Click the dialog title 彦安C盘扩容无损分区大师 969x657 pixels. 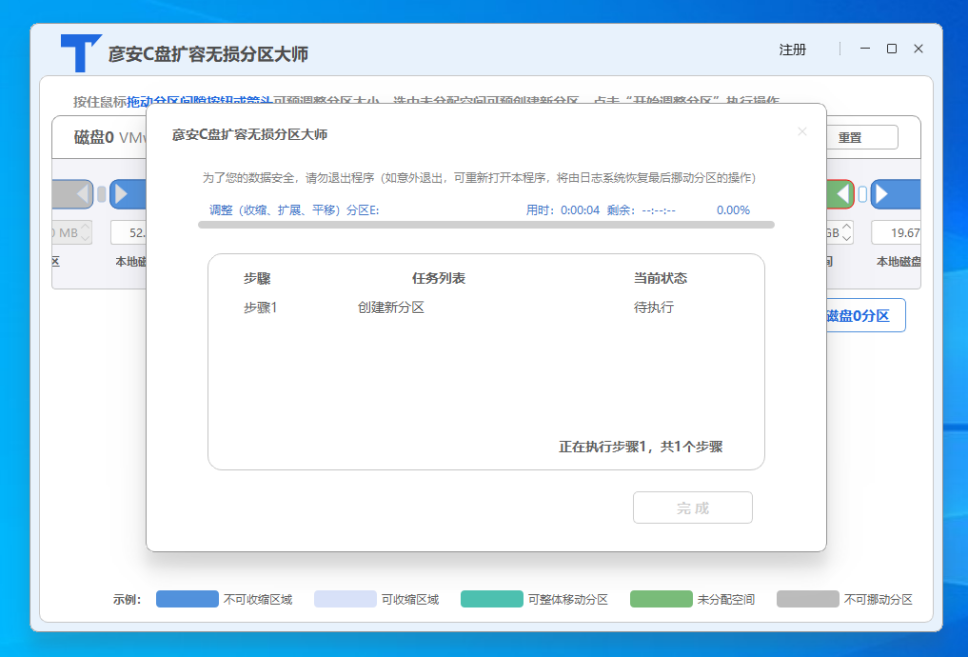(250, 134)
